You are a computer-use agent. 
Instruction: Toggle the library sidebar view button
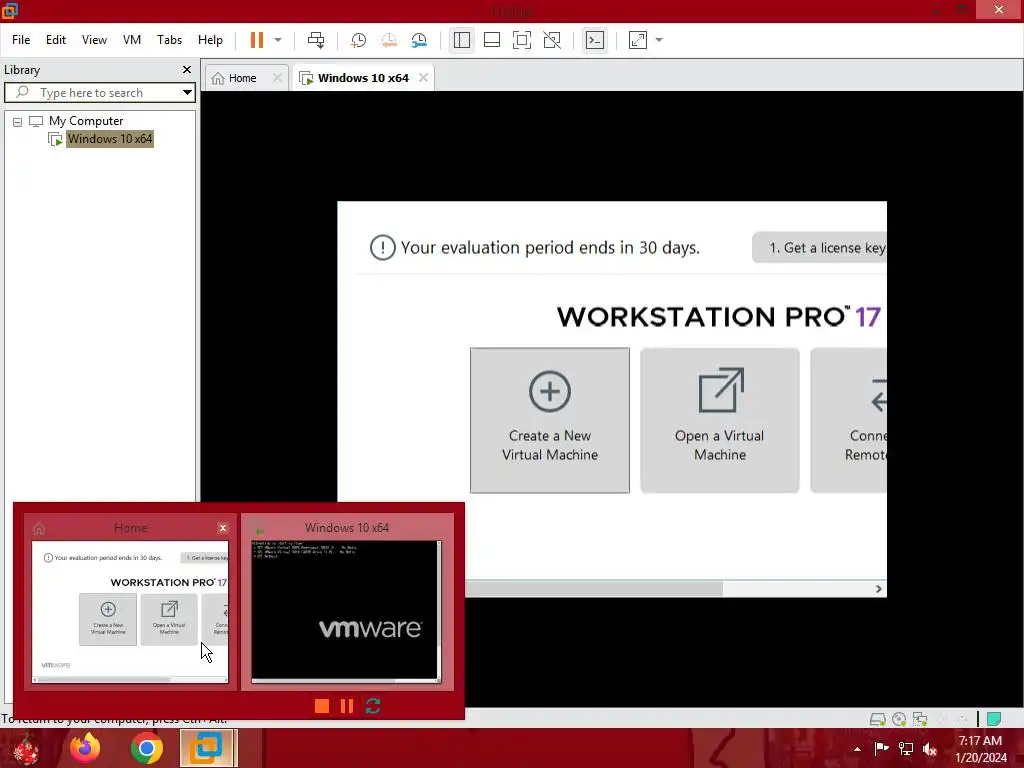coord(462,40)
